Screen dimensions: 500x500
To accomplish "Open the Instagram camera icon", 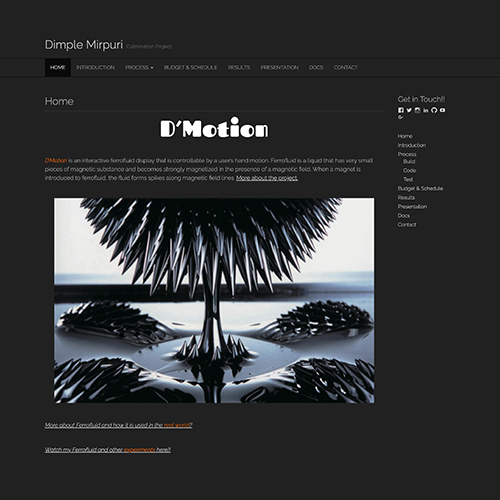I will 417,110.
